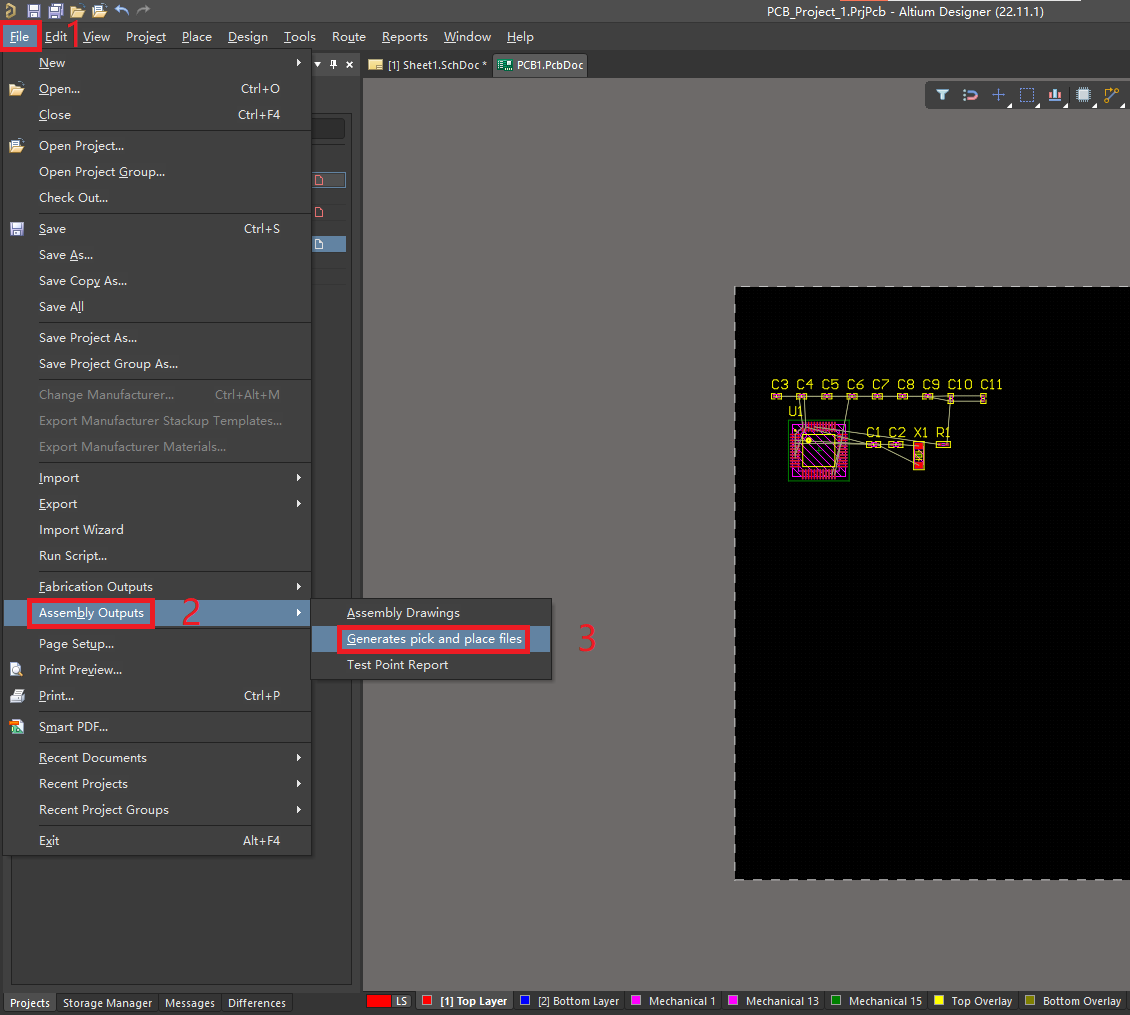The image size is (1130, 1015).
Task: Click the Smart PDF menu icon
Action: [17, 727]
